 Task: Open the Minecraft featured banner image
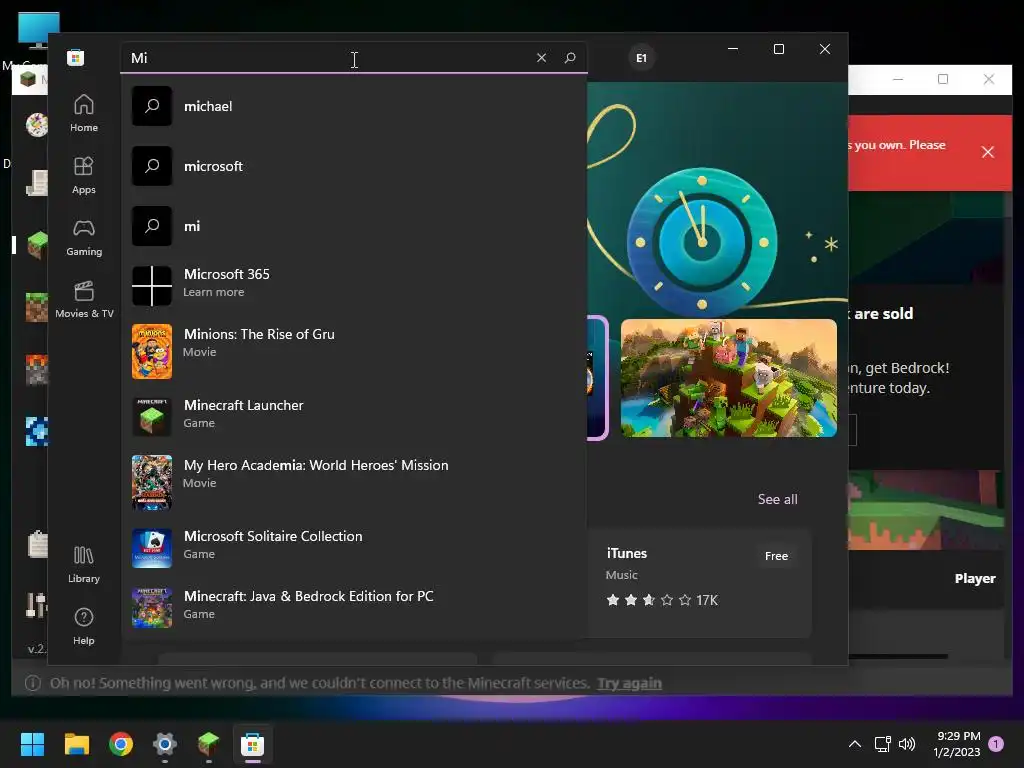pyautogui.click(x=728, y=378)
